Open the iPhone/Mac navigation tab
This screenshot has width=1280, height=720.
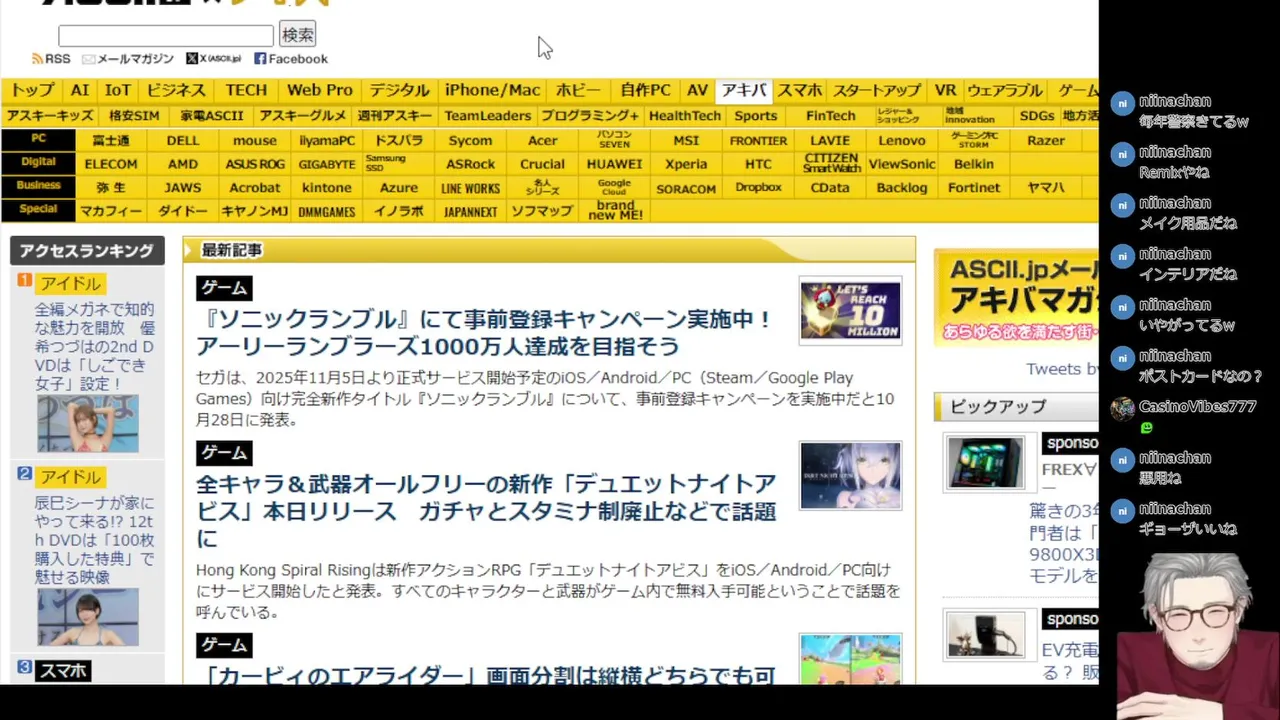click(x=492, y=90)
